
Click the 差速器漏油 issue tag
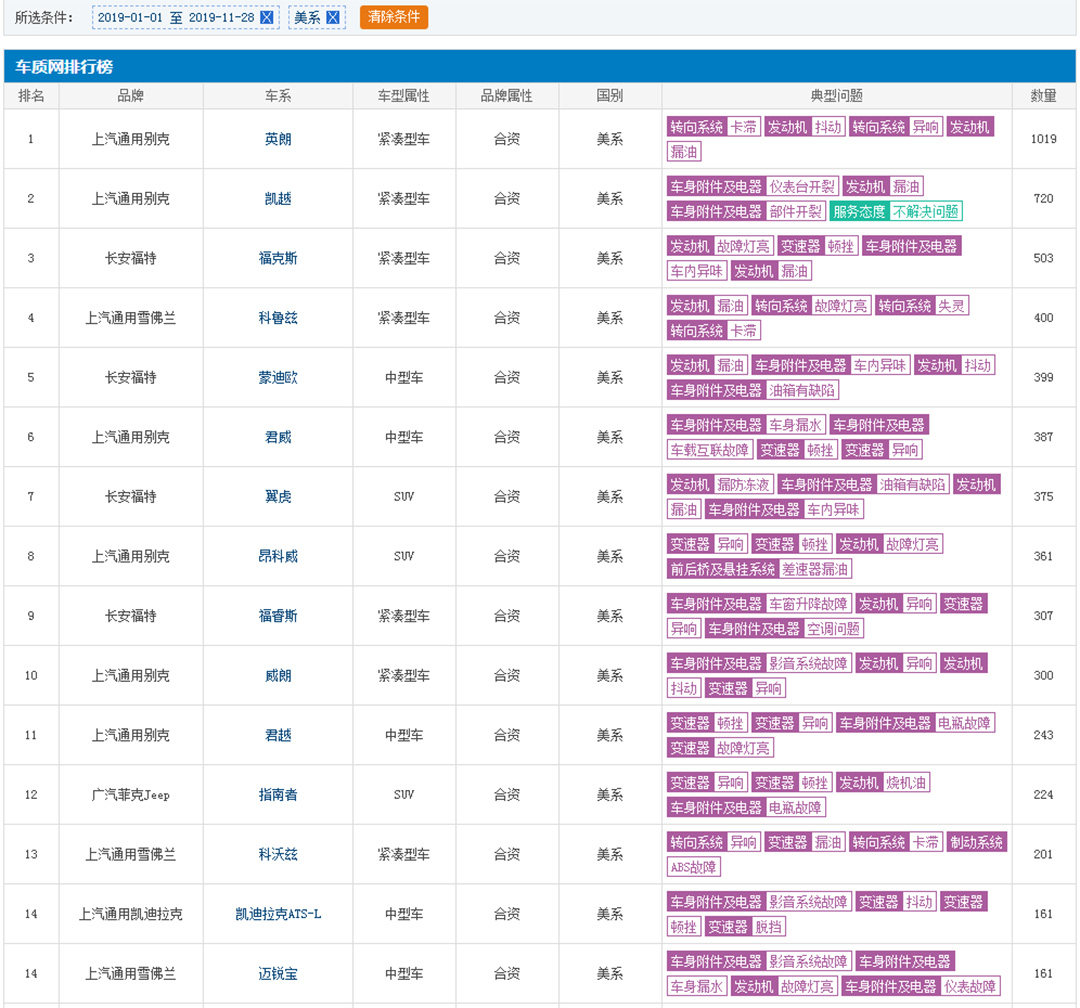[x=815, y=569]
